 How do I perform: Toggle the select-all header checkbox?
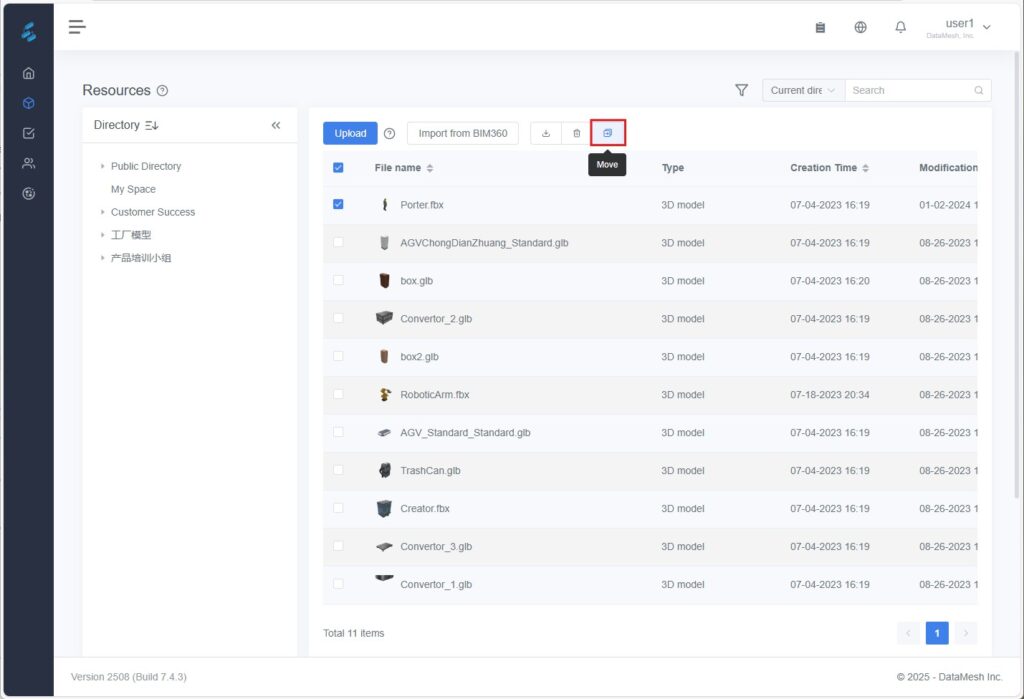(338, 167)
